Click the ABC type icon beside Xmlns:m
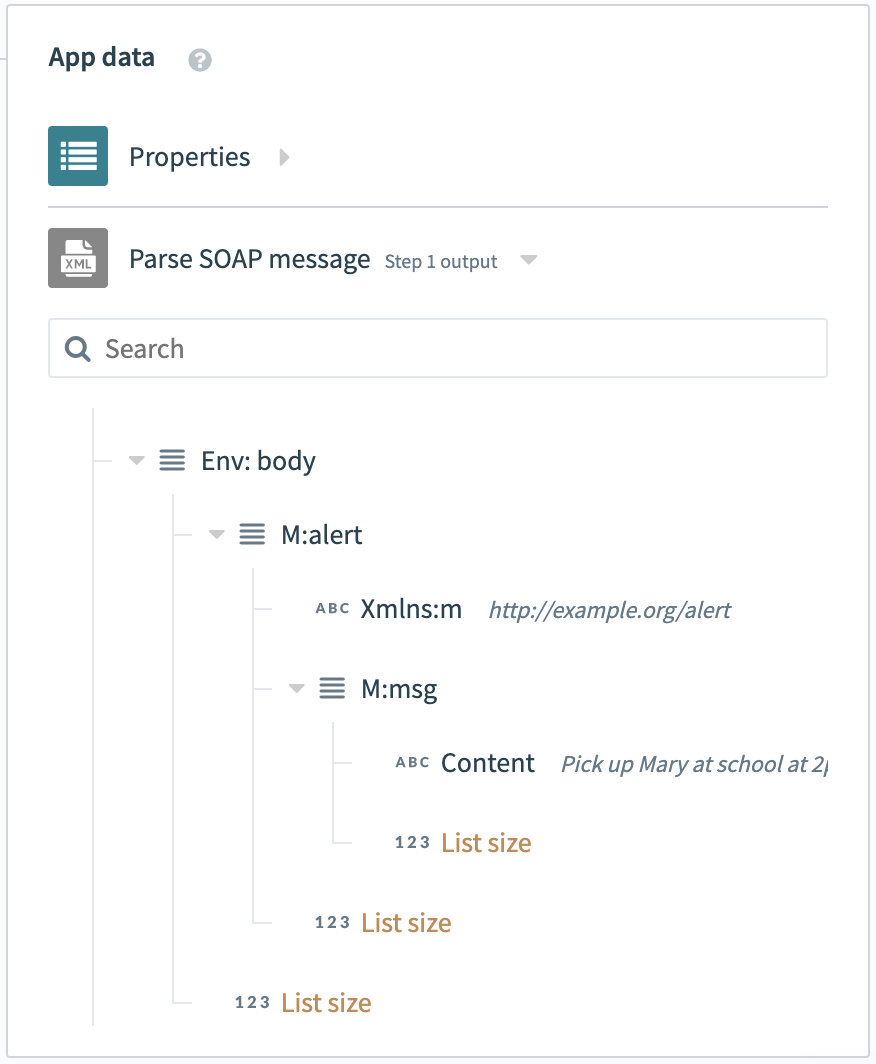Viewport: 876px width, 1064px height. coord(331,608)
